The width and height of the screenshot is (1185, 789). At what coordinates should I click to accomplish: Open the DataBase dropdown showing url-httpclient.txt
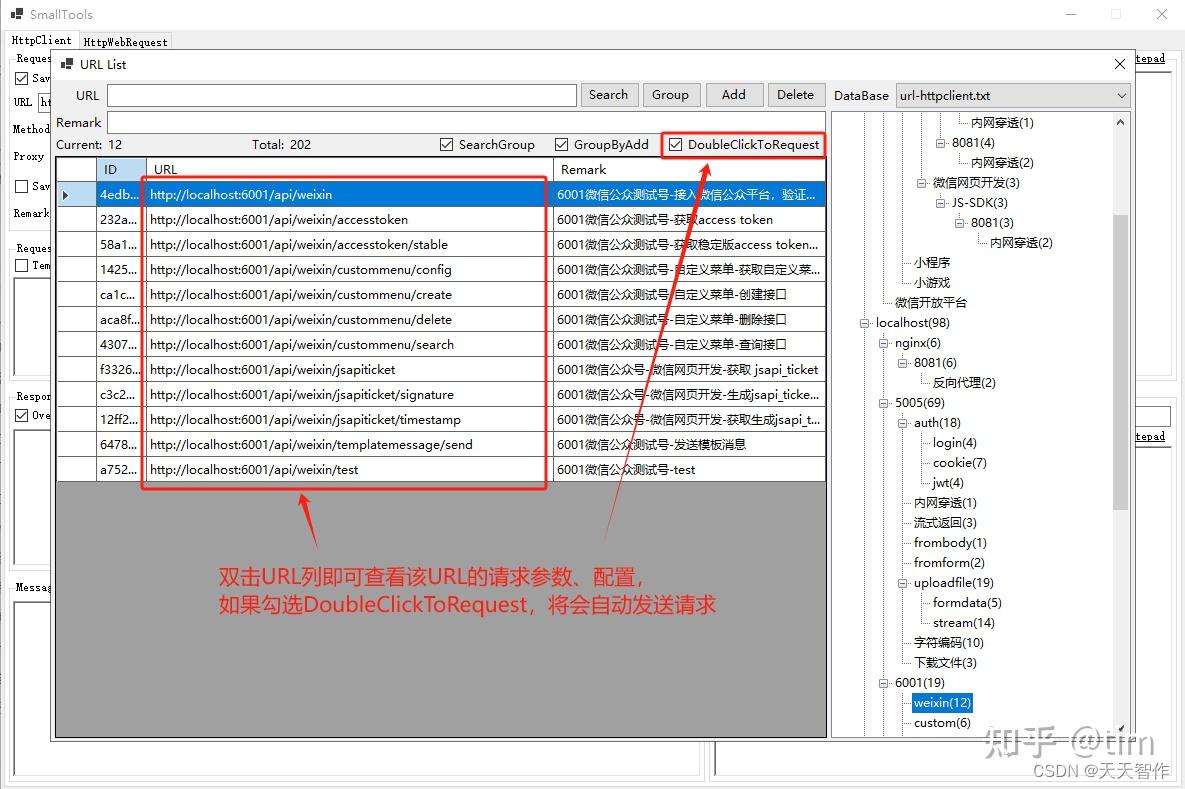[1120, 94]
